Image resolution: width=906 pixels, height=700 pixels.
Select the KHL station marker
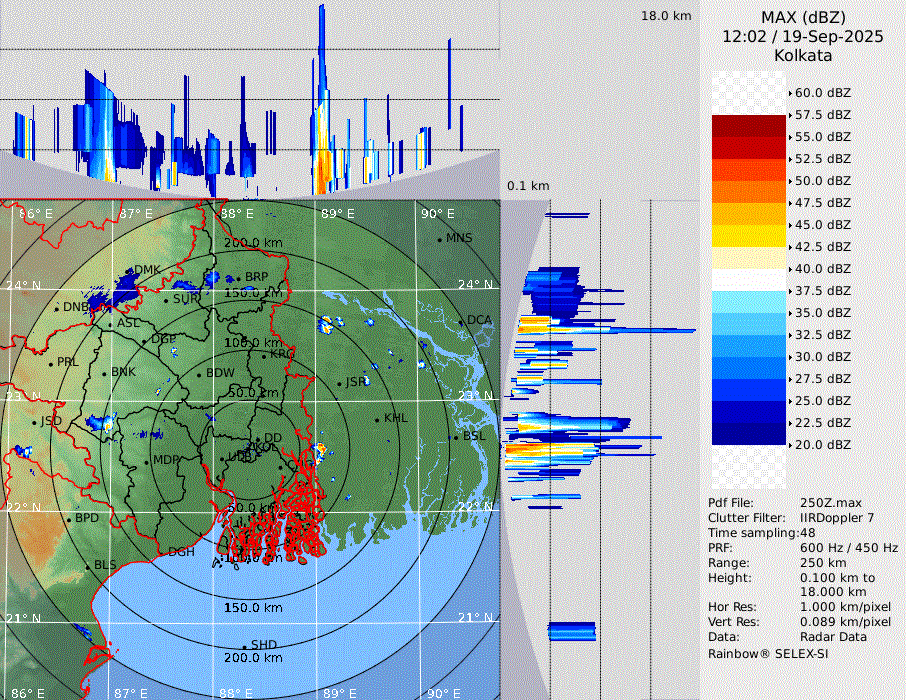pyautogui.click(x=378, y=419)
